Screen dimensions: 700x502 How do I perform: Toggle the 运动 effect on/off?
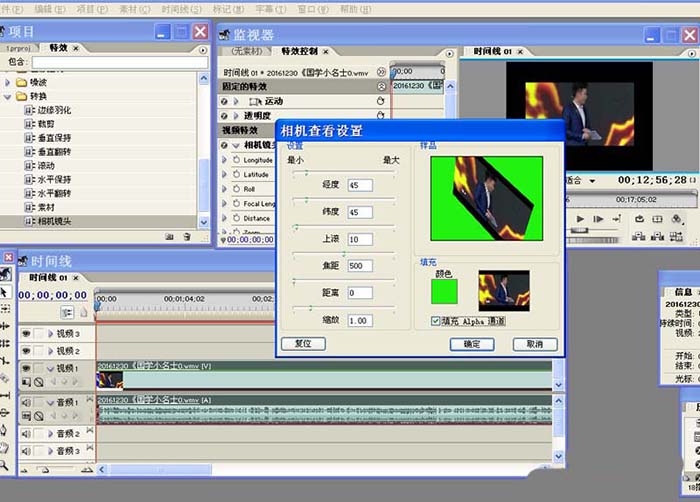tap(224, 101)
